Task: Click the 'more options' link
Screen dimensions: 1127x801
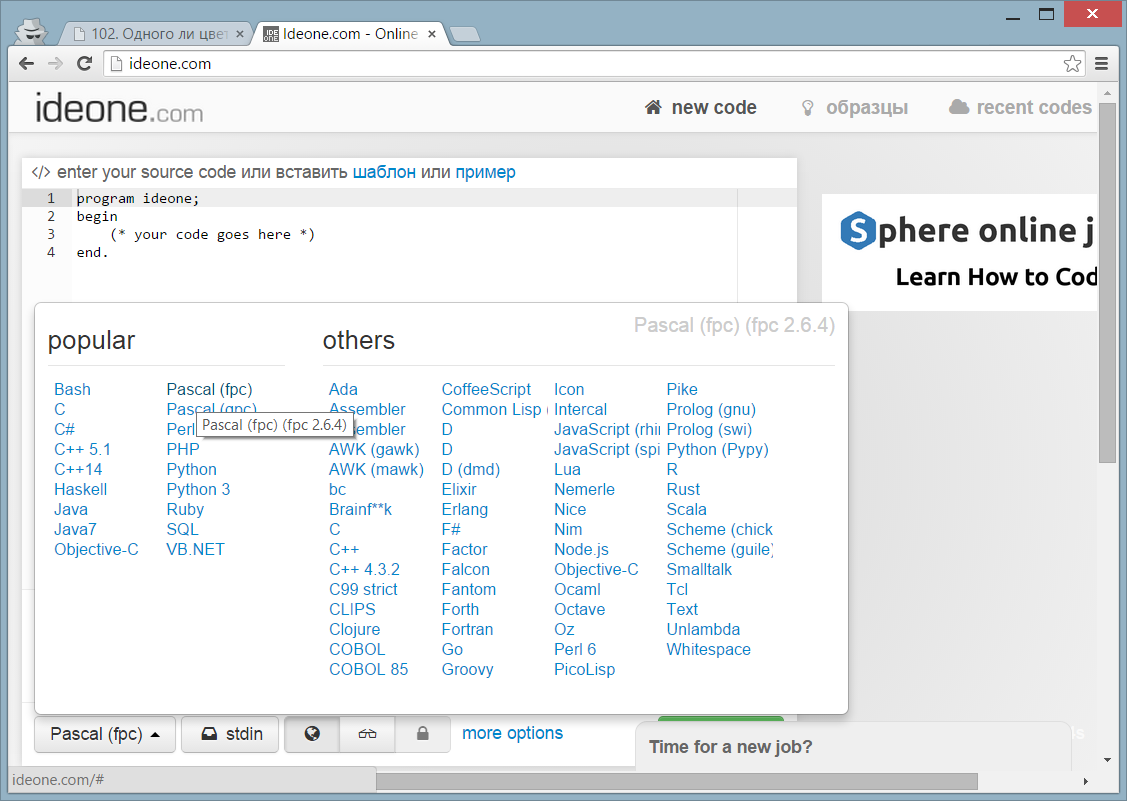Action: click(x=512, y=733)
